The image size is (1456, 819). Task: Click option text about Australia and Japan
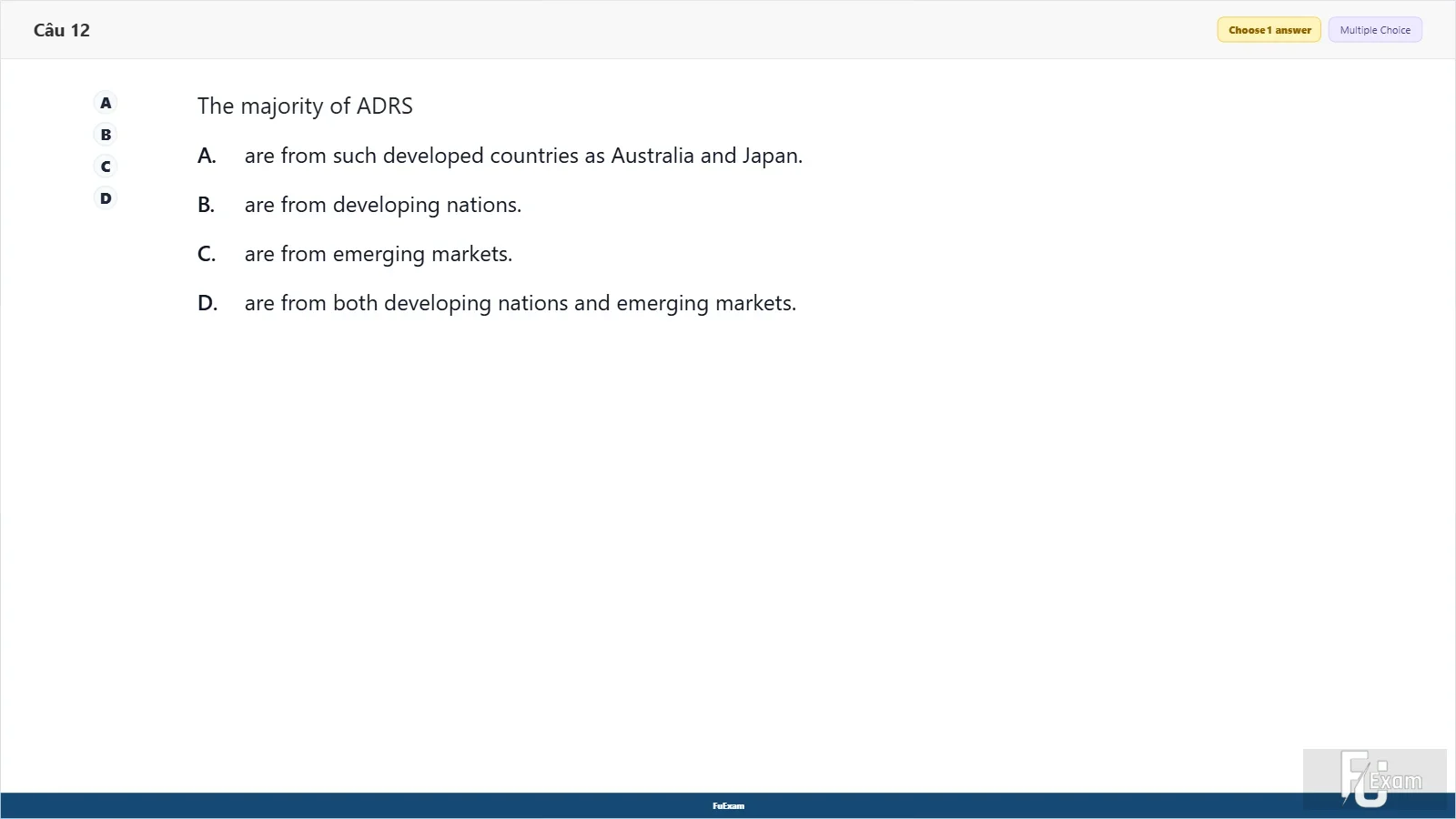pos(523,157)
